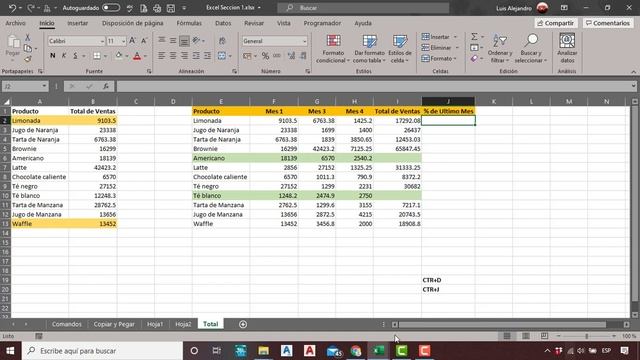Click the Redo arrow in title bar

(31, 8)
